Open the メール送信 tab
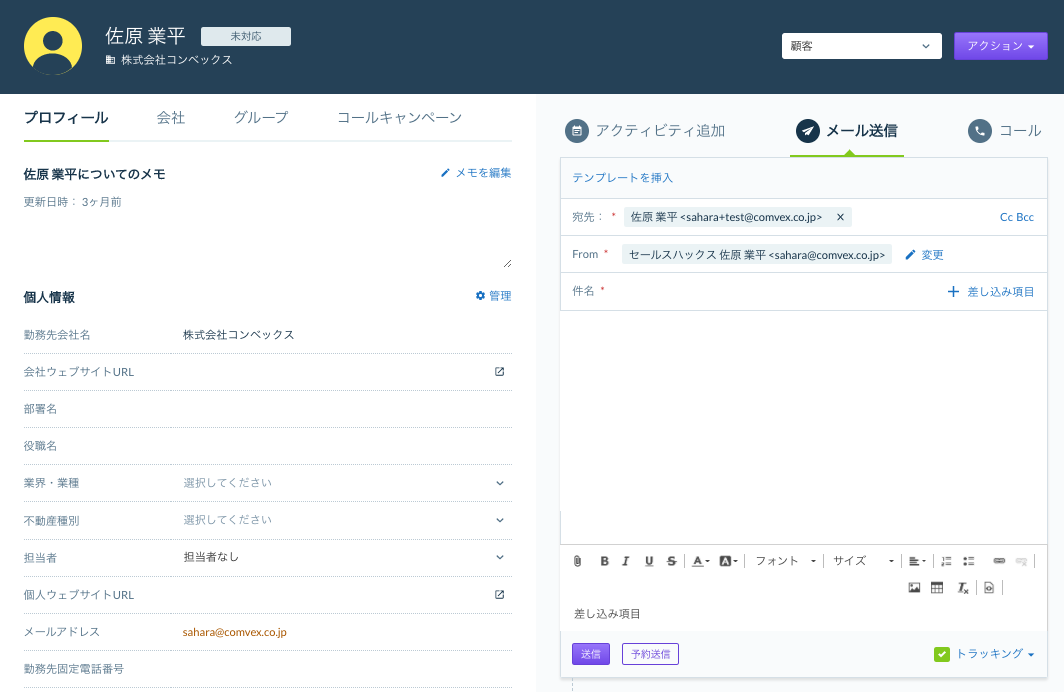This screenshot has height=692, width=1064. pyautogui.click(x=847, y=131)
